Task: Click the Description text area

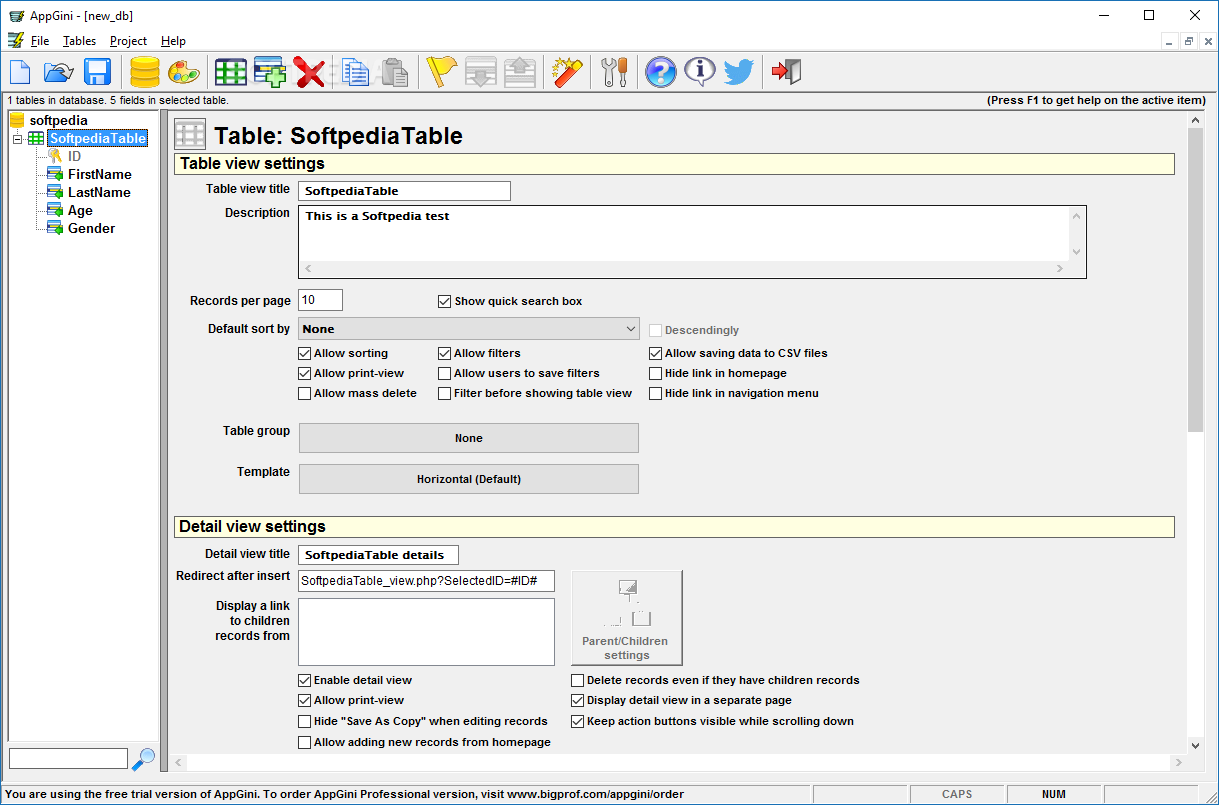Action: pyautogui.click(x=692, y=242)
